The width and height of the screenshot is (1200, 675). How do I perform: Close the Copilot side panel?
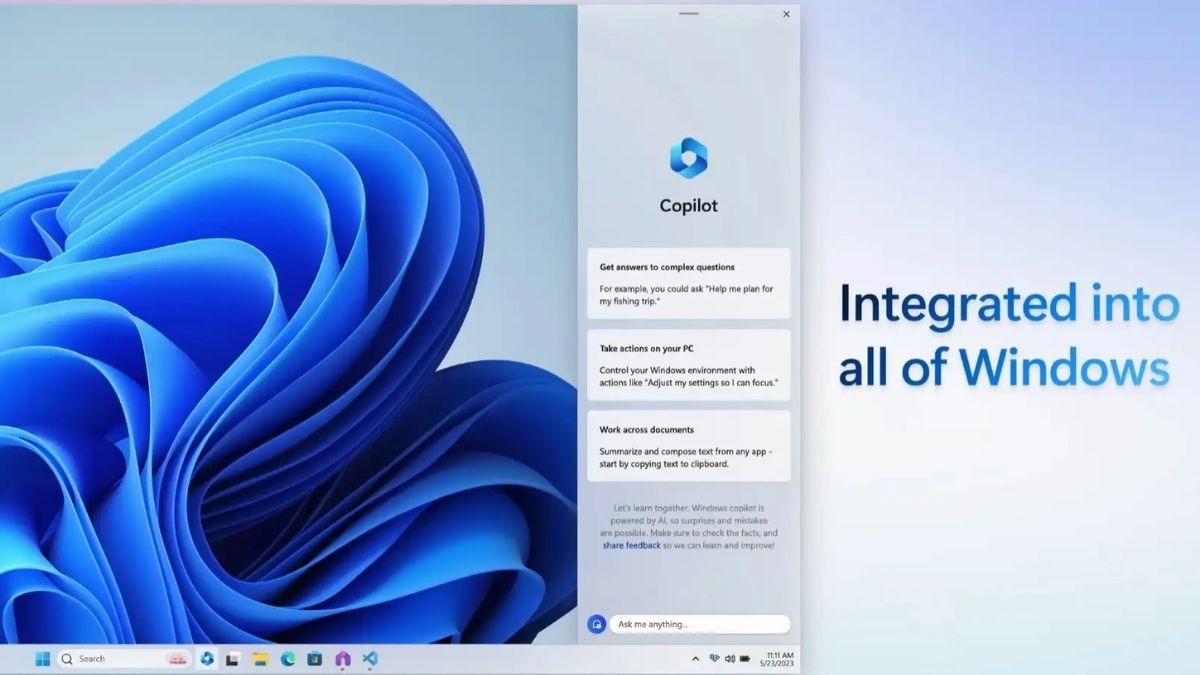[x=786, y=14]
